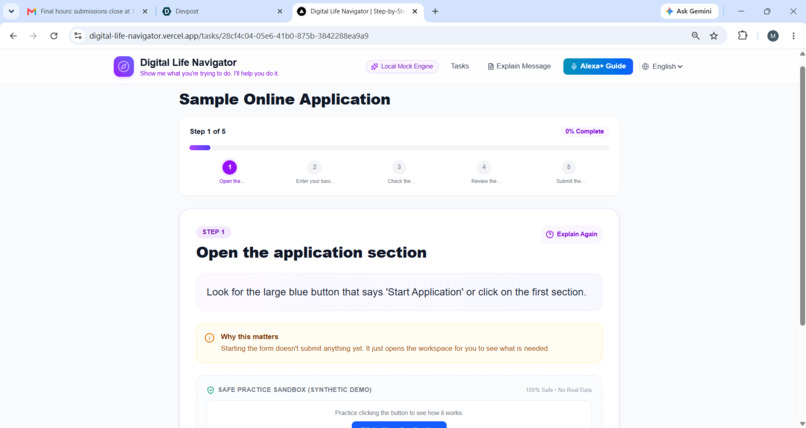Screen dimensions: 806x428
Task: Click the Why this matters heading text
Action: 249,337
